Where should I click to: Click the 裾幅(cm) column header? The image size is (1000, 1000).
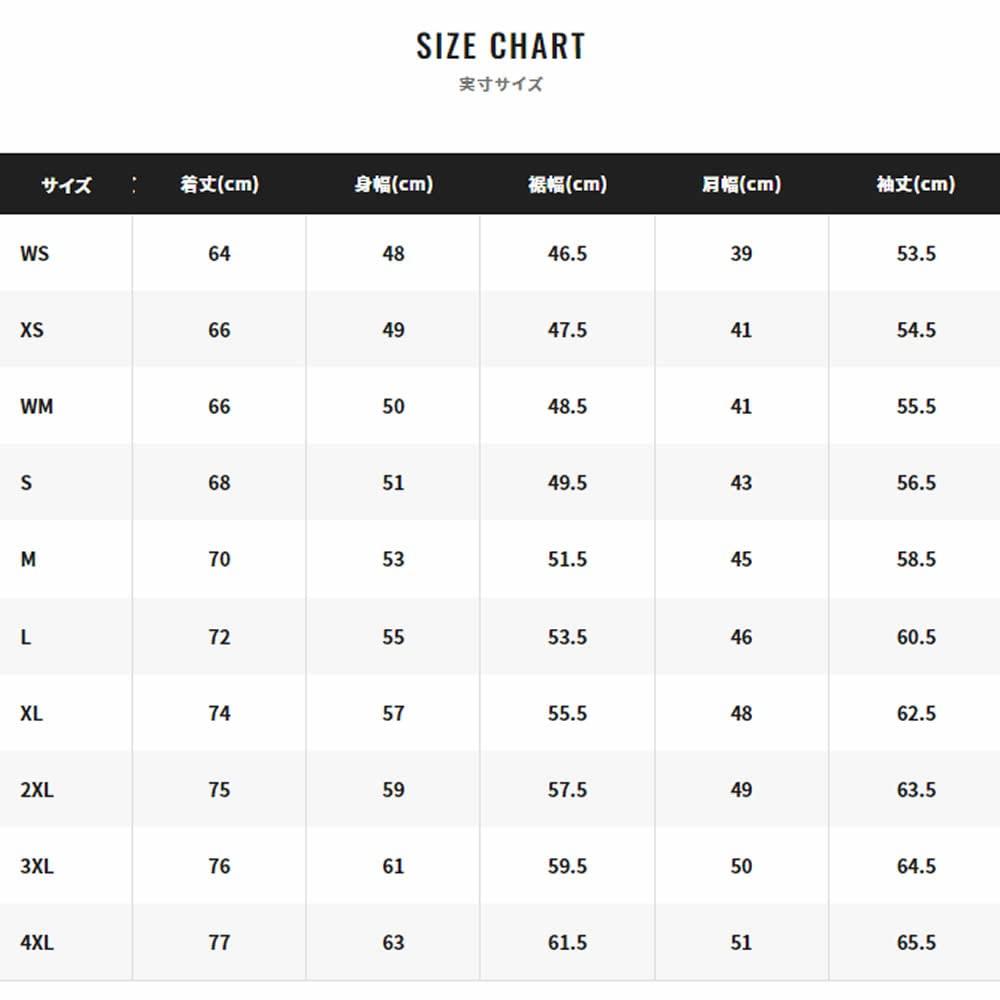(567, 184)
